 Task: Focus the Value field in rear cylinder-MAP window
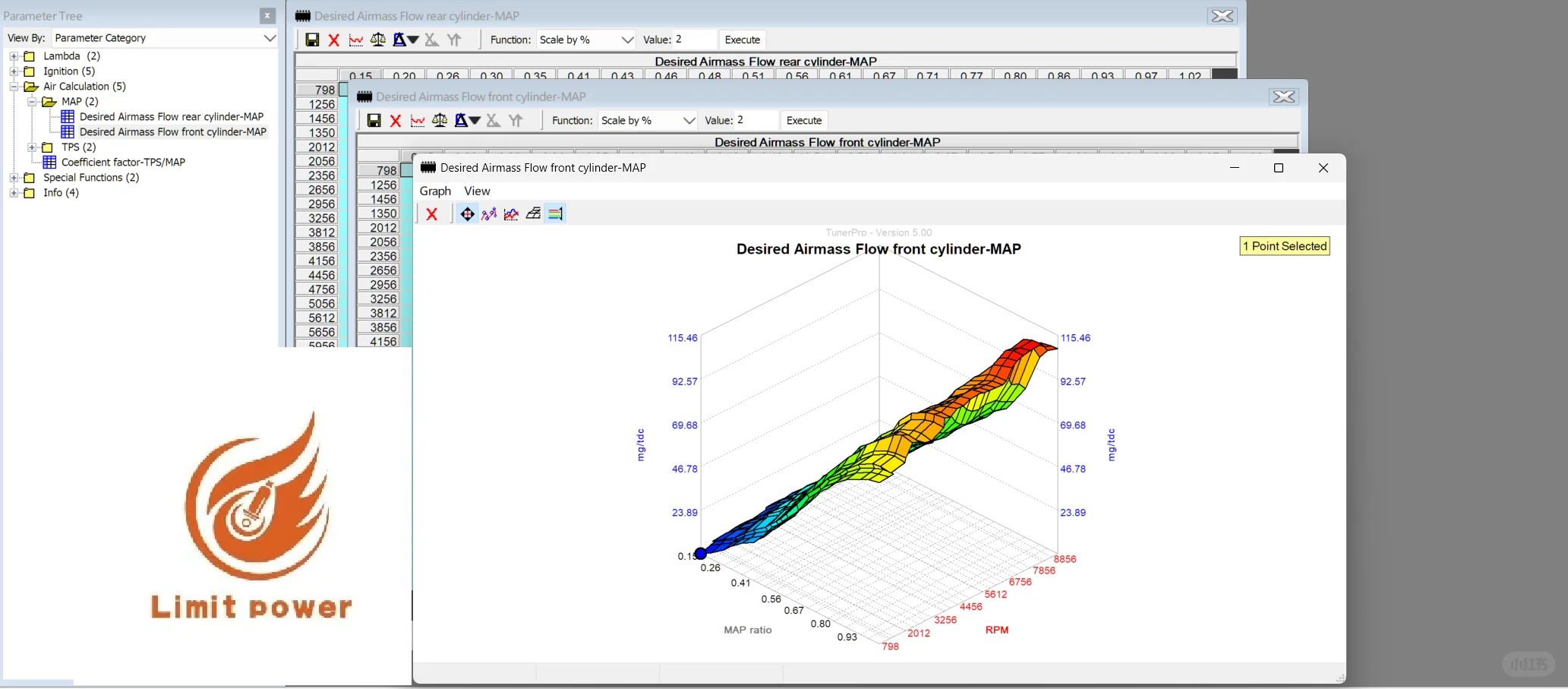pos(695,40)
